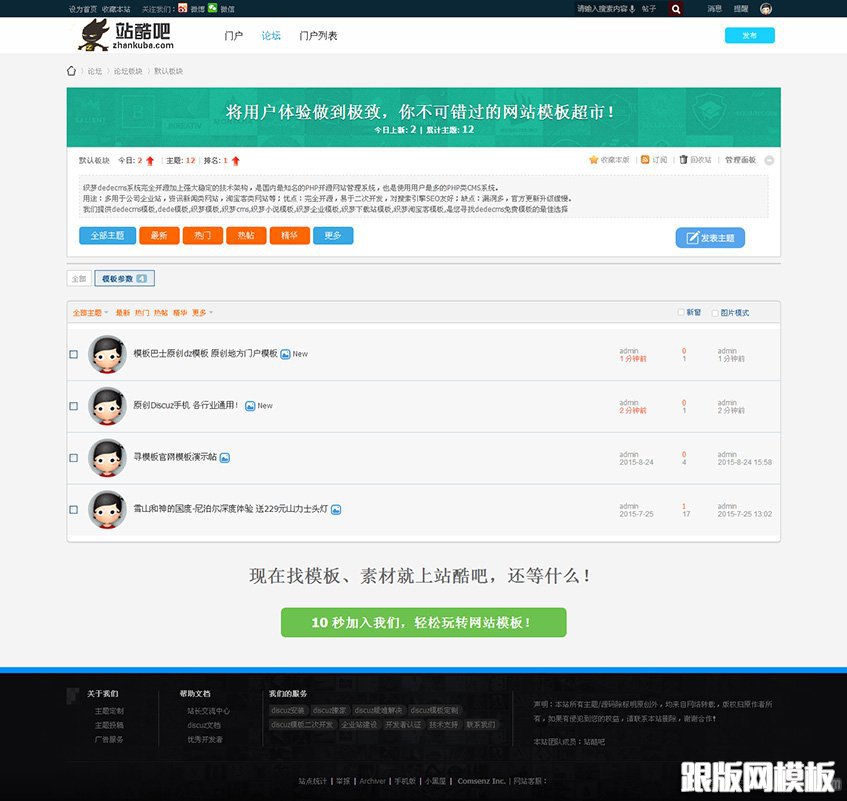Select the checkbox beside the 原创Discuz手机 thread

[x=72, y=406]
